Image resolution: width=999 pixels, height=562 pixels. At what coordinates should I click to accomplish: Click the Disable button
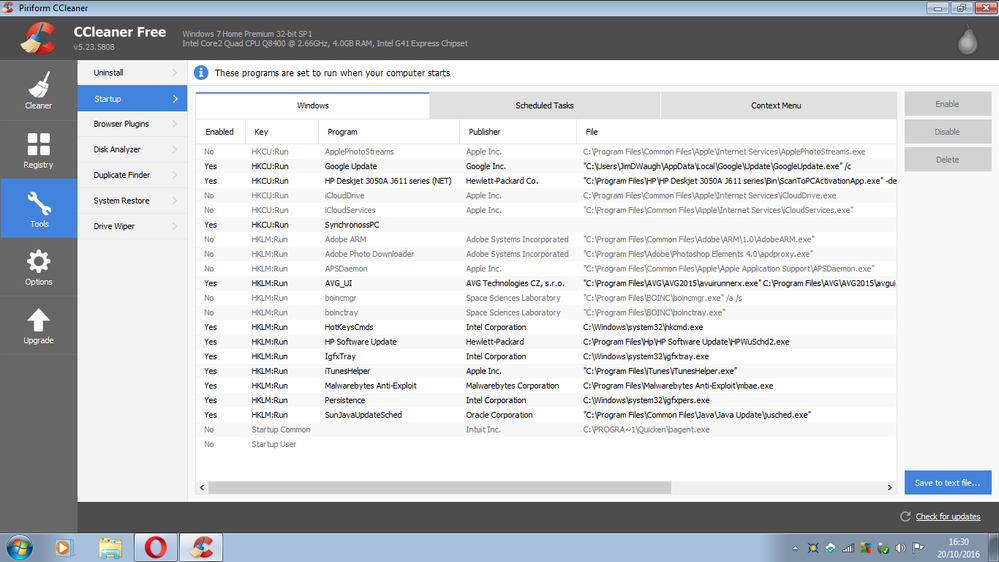[x=947, y=132]
